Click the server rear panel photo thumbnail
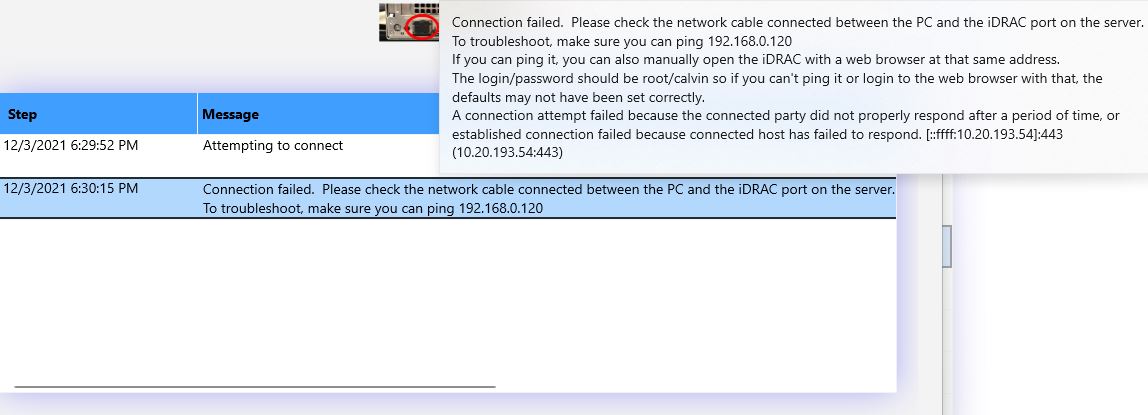The width and height of the screenshot is (1148, 415). coord(409,22)
